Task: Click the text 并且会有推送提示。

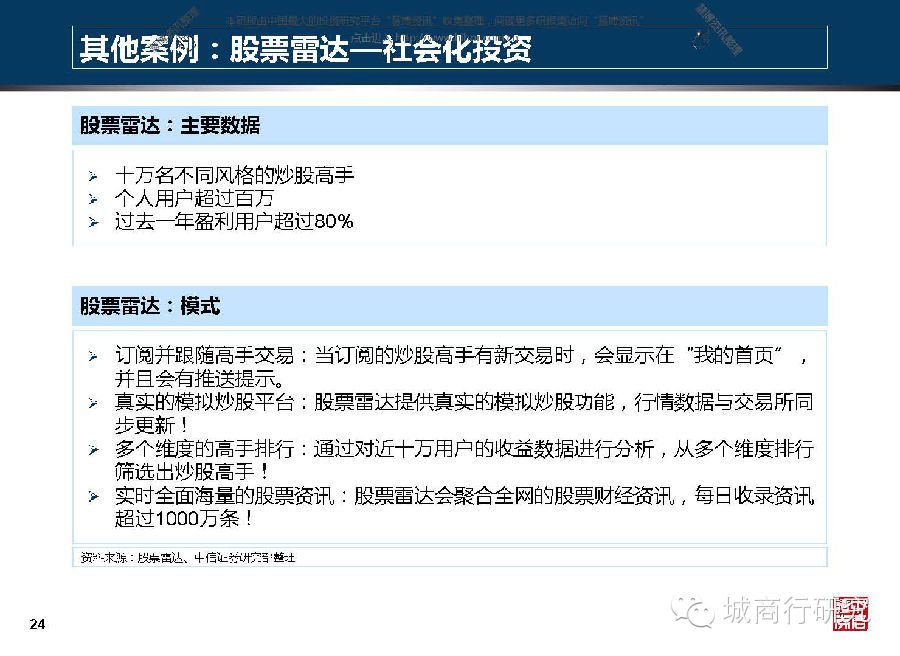Action: click(199, 379)
